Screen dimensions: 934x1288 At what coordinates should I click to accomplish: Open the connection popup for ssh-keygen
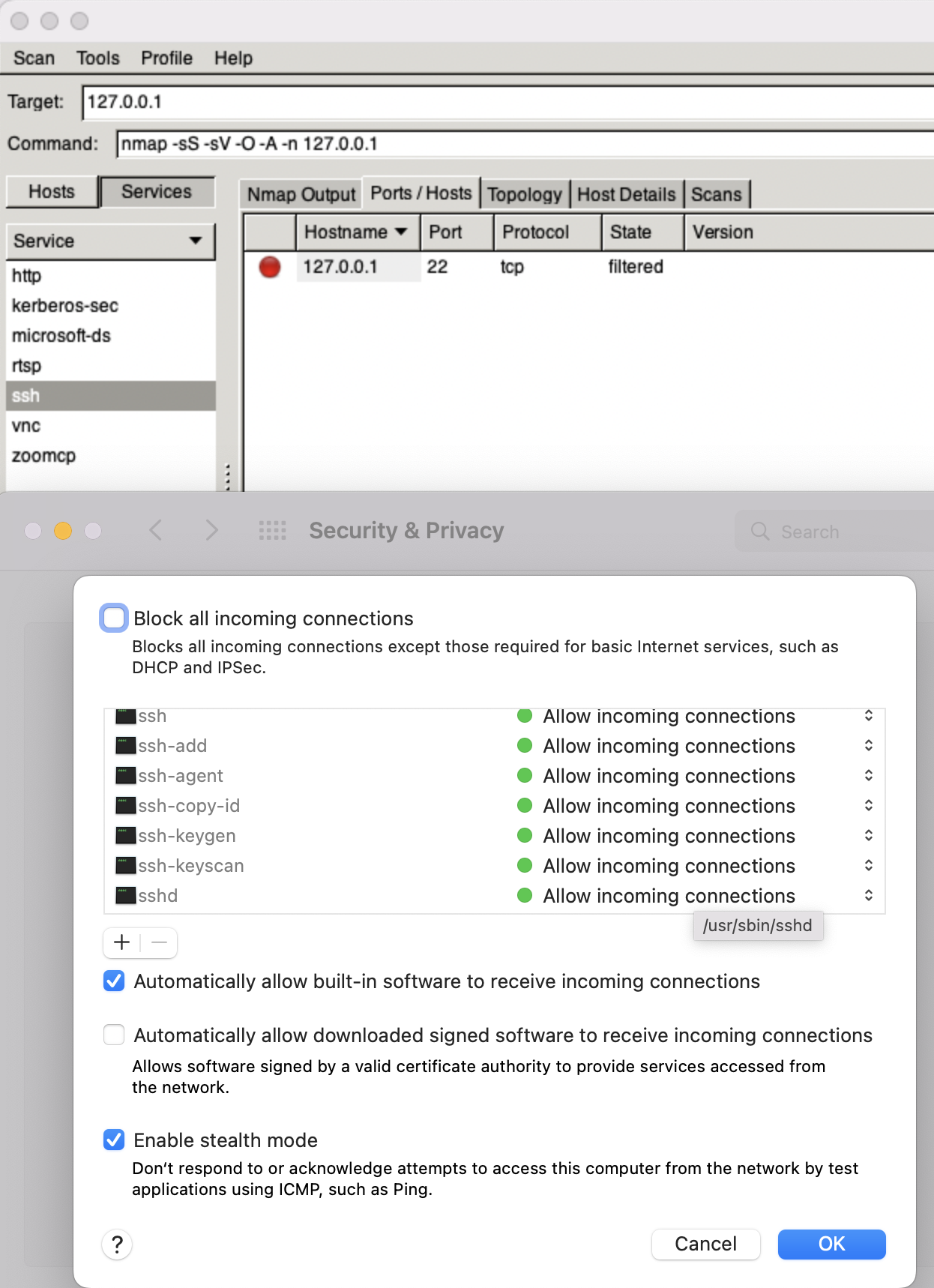coord(869,836)
